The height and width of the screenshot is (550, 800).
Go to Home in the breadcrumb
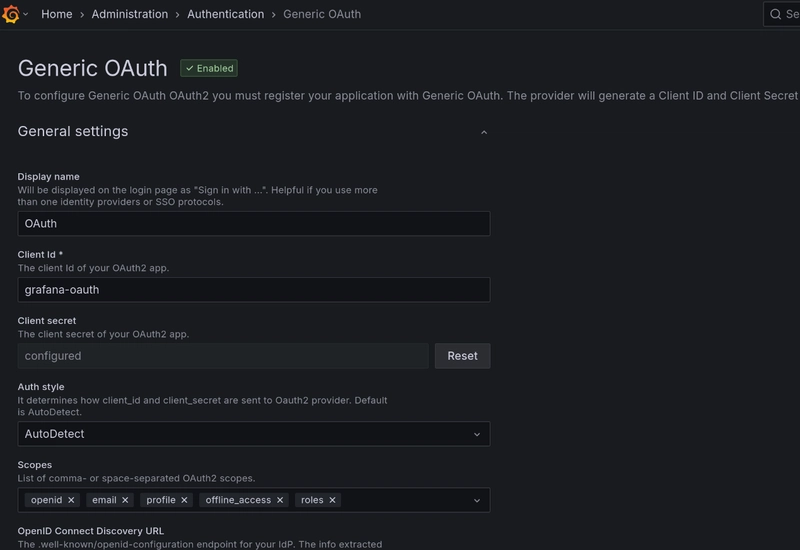57,14
